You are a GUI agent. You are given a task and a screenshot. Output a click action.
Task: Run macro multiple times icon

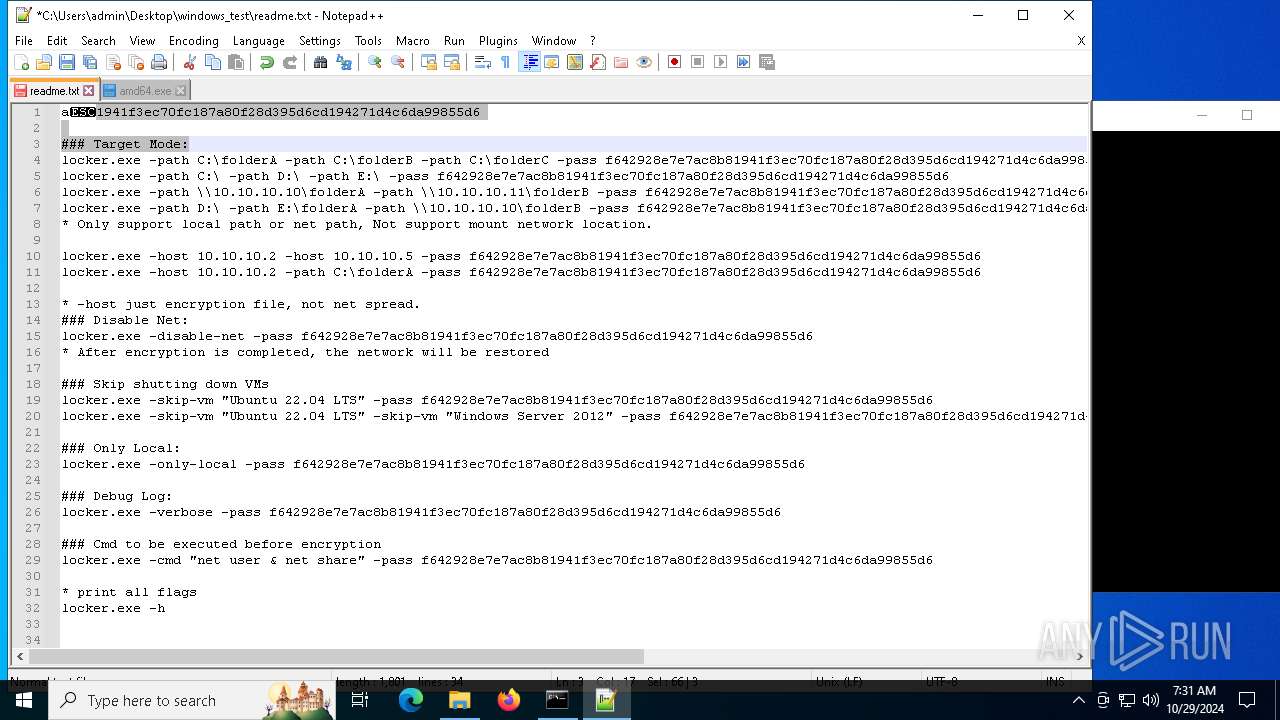click(x=744, y=62)
